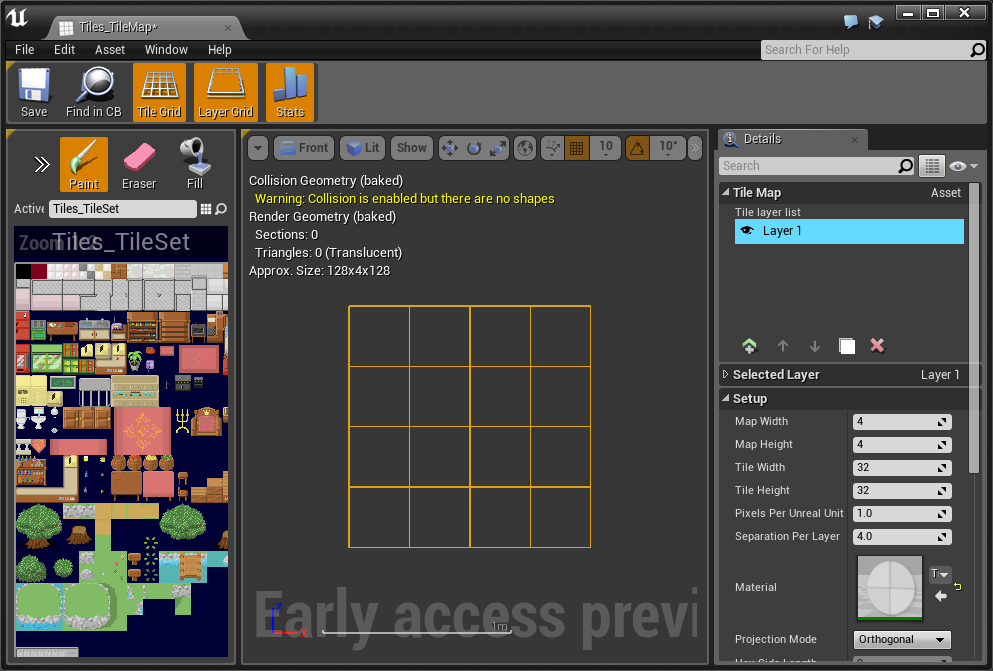Toggle grid snapping in the viewport toolbar
This screenshot has height=671, width=993.
pos(576,147)
